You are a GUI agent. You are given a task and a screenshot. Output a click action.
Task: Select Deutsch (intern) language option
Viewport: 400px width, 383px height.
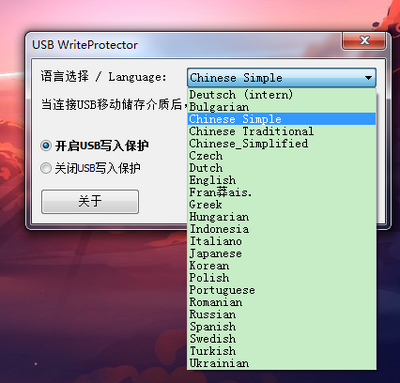click(282, 95)
